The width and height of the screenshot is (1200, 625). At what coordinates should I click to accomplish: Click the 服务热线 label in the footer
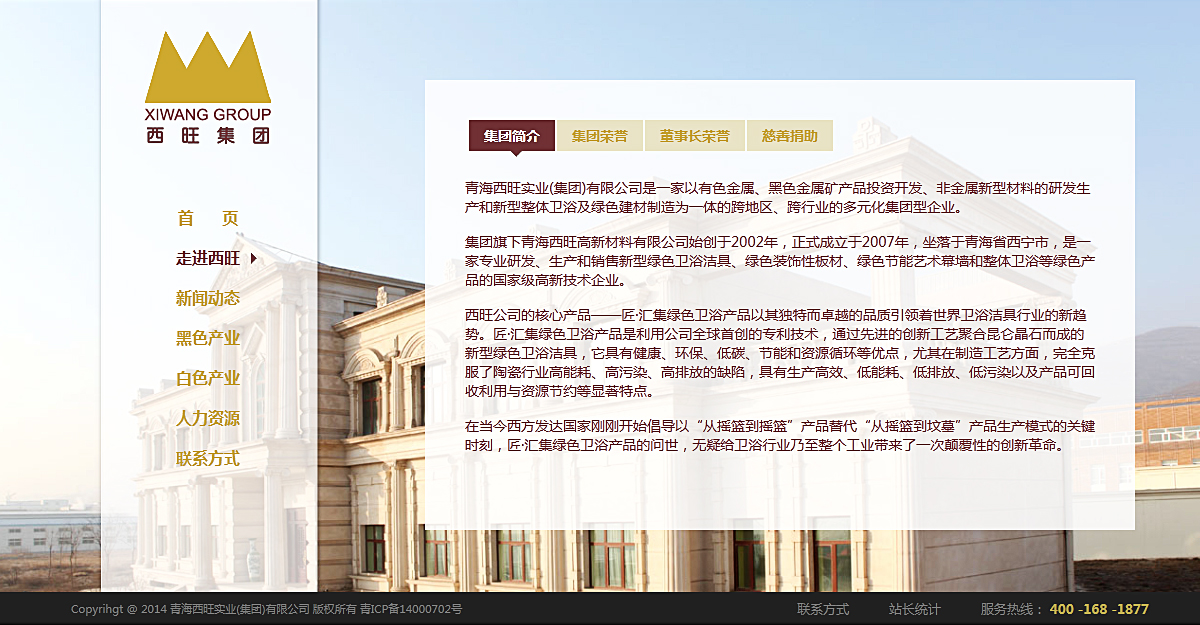tap(1012, 609)
